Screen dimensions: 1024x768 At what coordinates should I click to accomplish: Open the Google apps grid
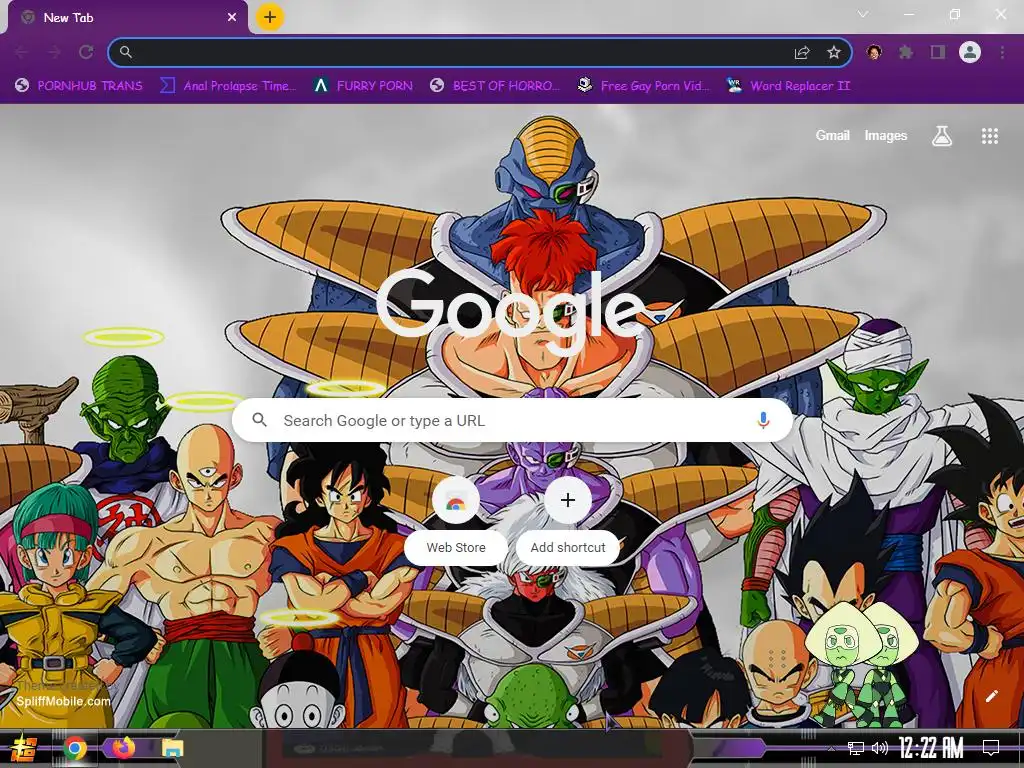pos(990,136)
